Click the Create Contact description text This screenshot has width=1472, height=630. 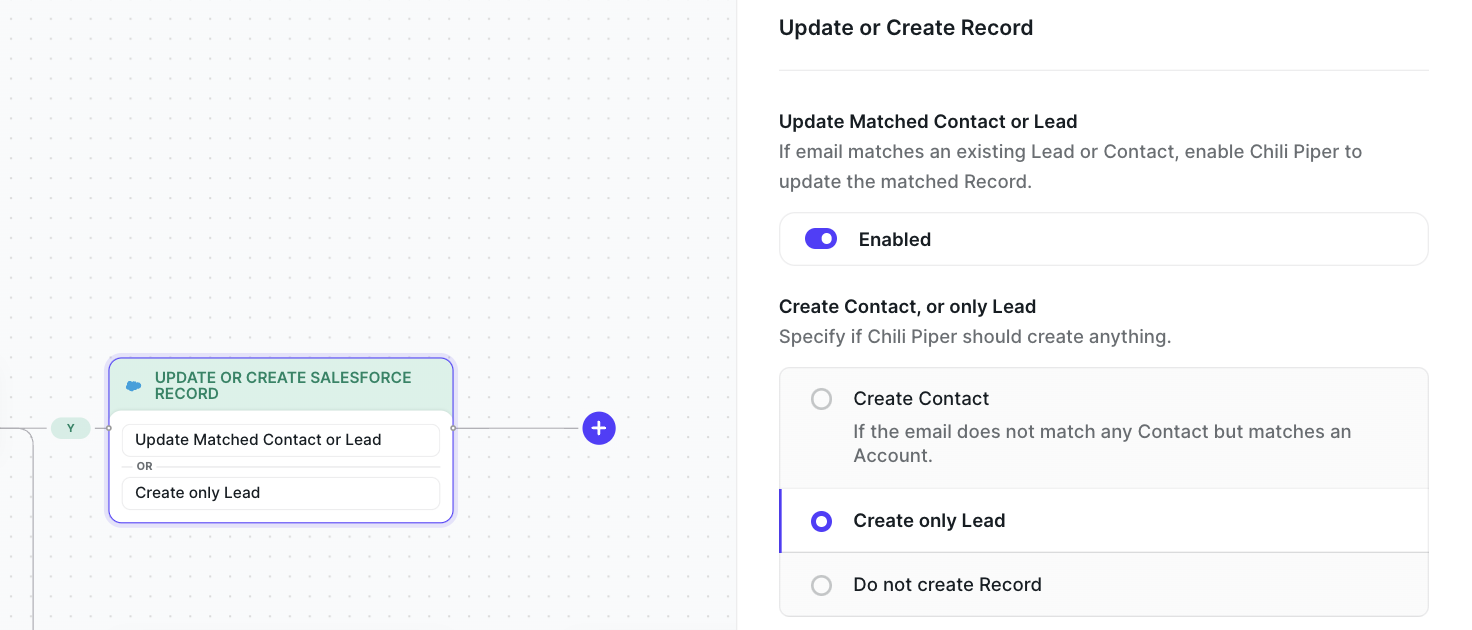click(x=1100, y=443)
